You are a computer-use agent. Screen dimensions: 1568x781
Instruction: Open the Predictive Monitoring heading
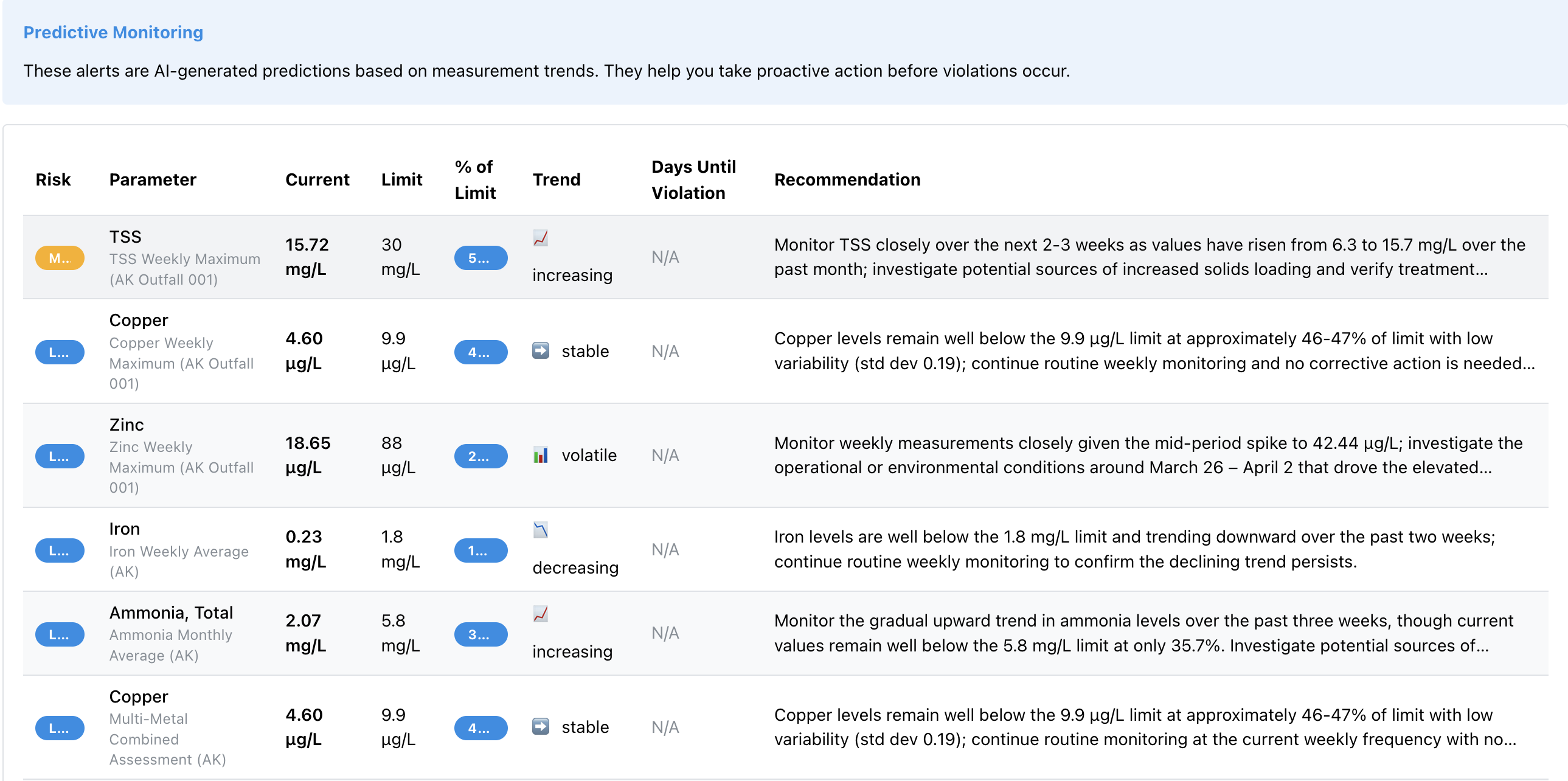pyautogui.click(x=113, y=32)
